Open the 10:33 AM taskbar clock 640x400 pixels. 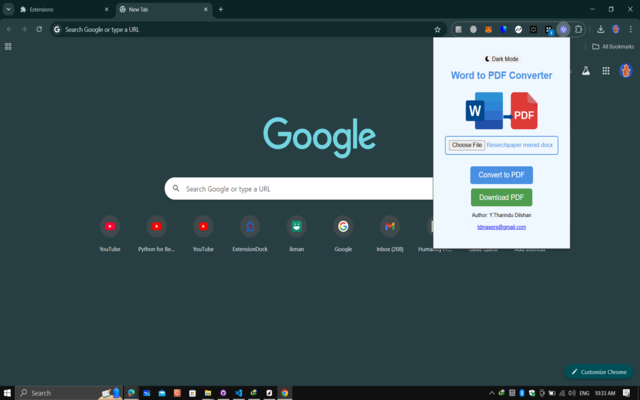coord(604,393)
